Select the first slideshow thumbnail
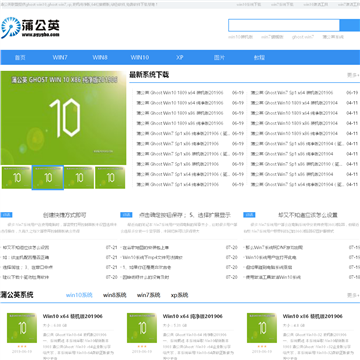Image resolution: width=360 pixels, height=360 pixels. [x=17, y=178]
